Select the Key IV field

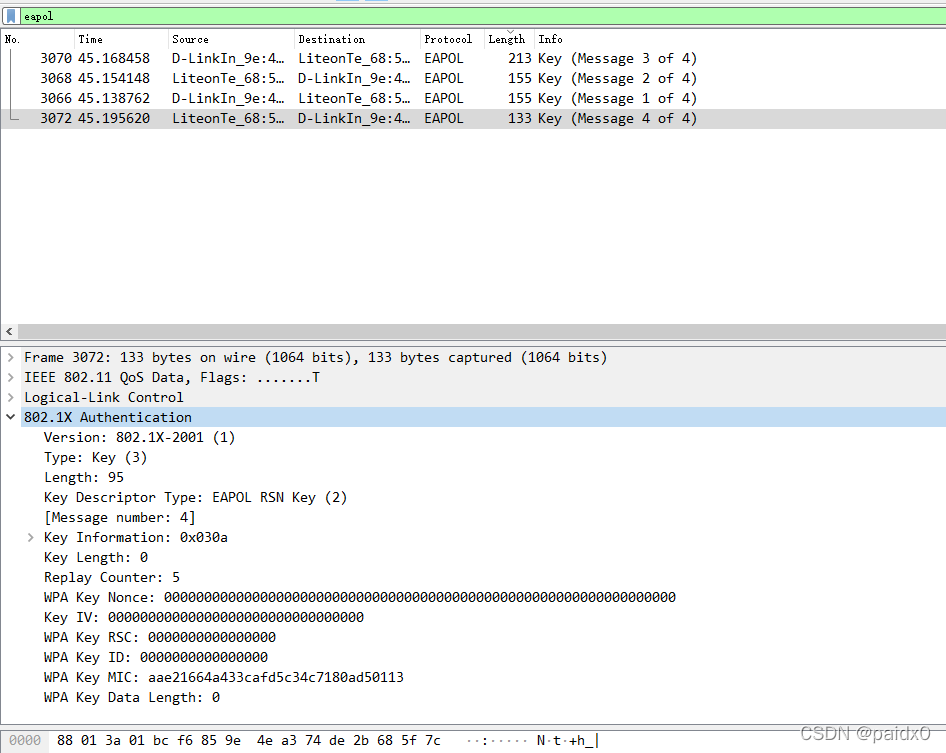(204, 617)
